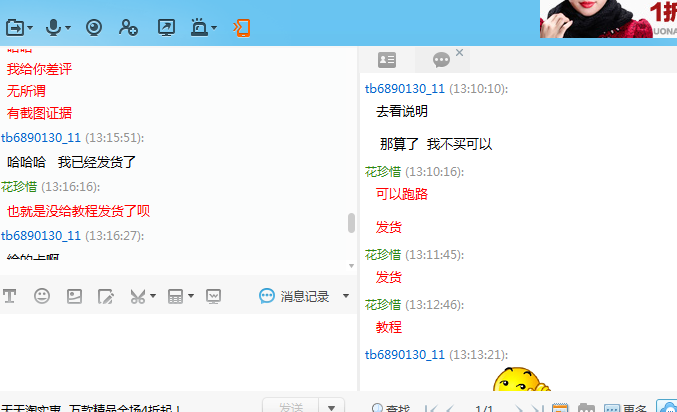This screenshot has height=412, width=677.
Task: Click the message 有截图证据
Action: click(x=39, y=113)
